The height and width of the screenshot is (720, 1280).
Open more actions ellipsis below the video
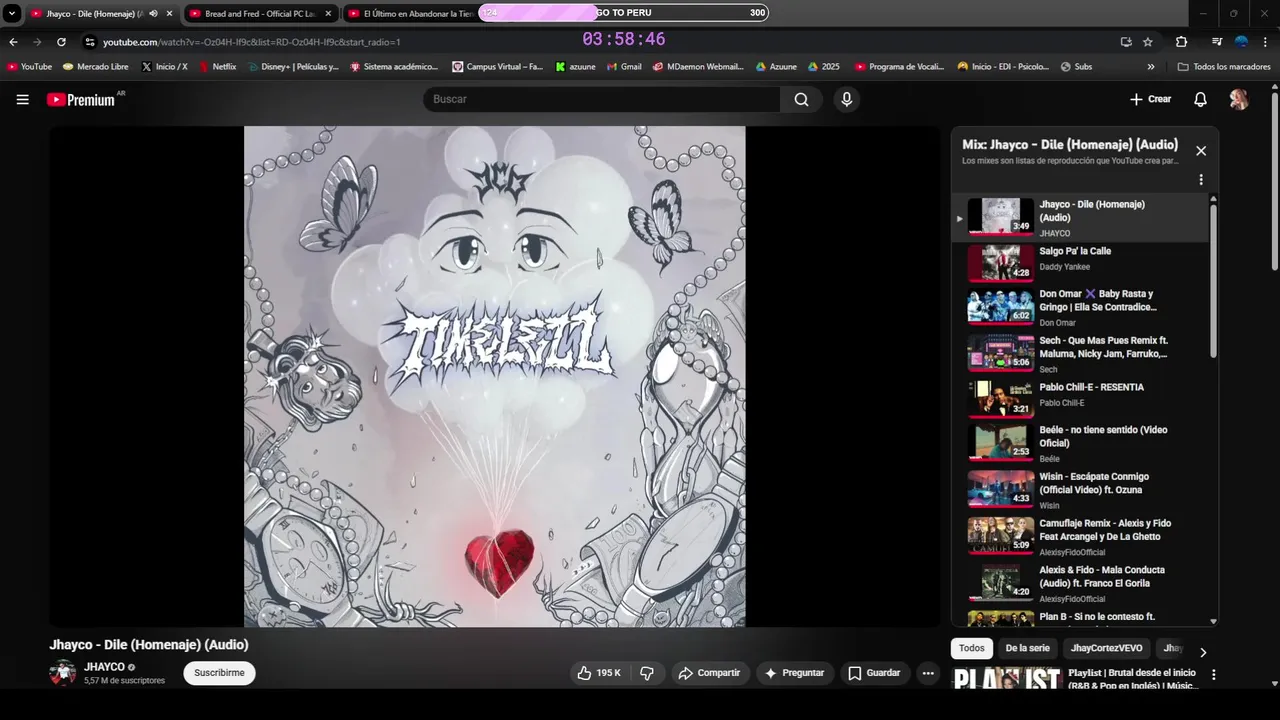pyautogui.click(x=928, y=673)
